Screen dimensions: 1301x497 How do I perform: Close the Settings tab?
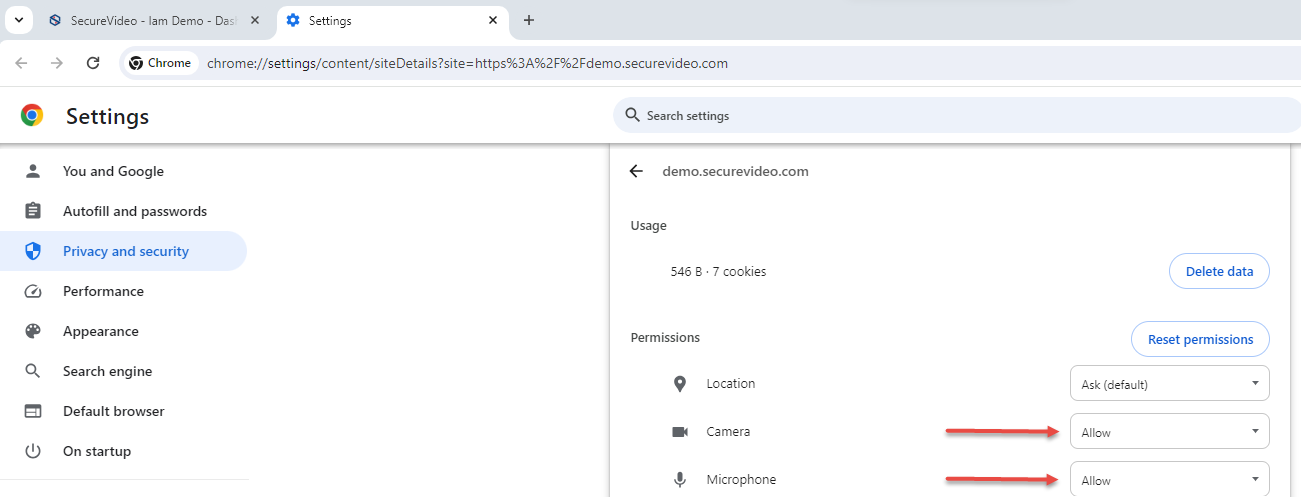(493, 20)
